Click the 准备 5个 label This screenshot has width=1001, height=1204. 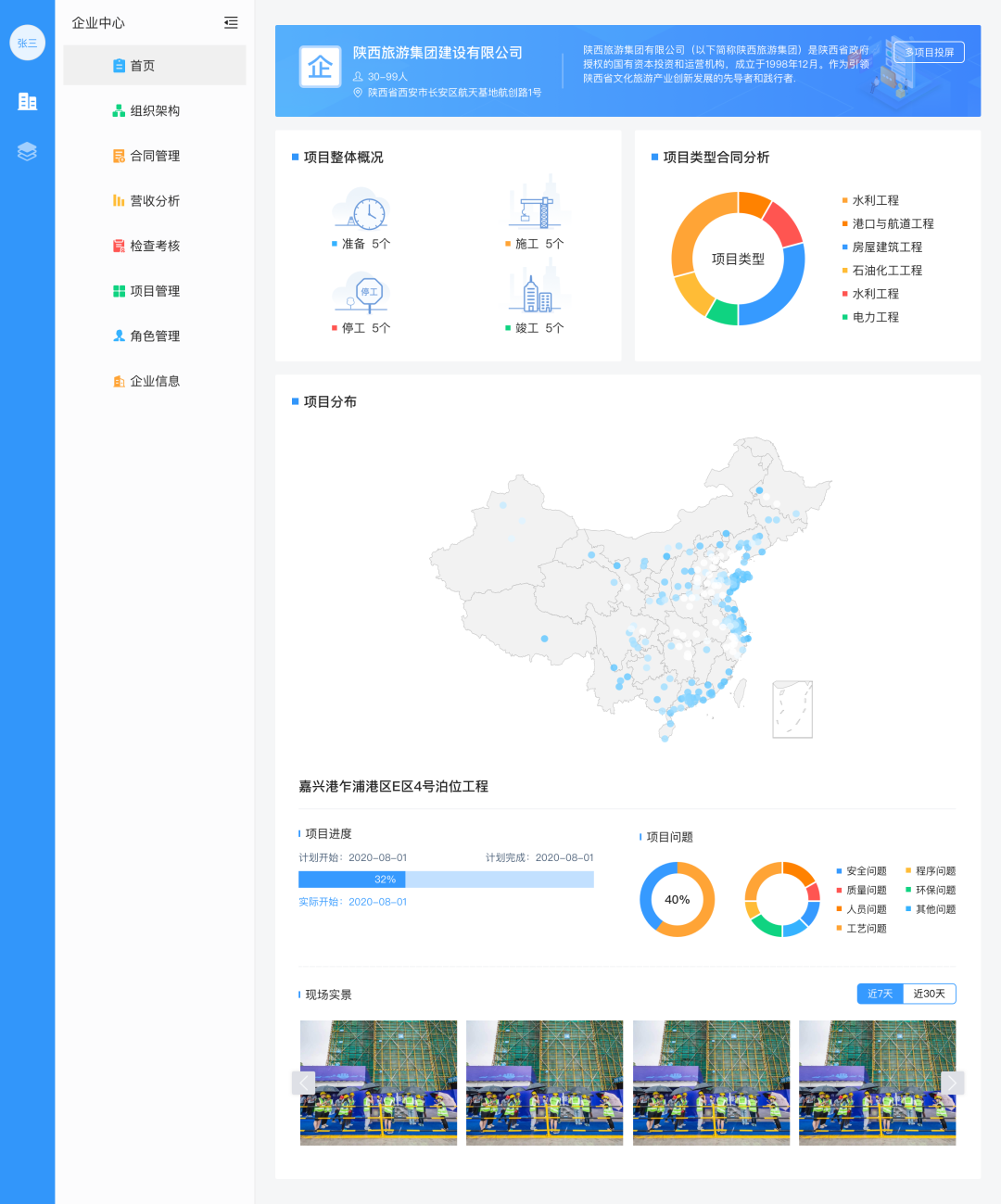(x=361, y=244)
